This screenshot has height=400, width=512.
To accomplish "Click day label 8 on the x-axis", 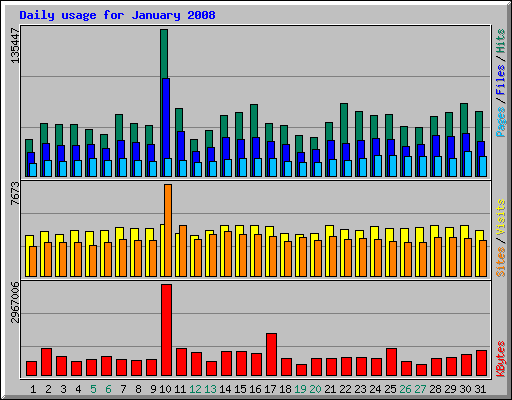I will click(138, 389).
